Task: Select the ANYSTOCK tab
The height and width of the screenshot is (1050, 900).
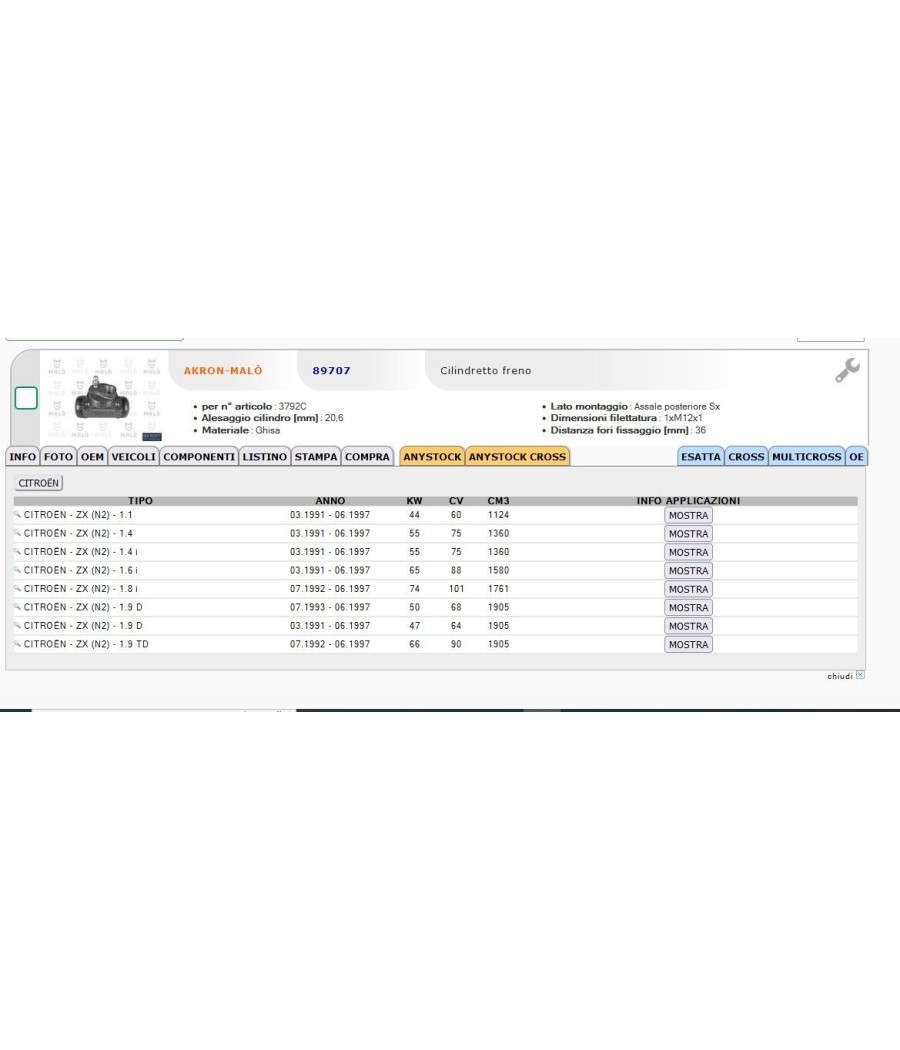Action: 432,457
